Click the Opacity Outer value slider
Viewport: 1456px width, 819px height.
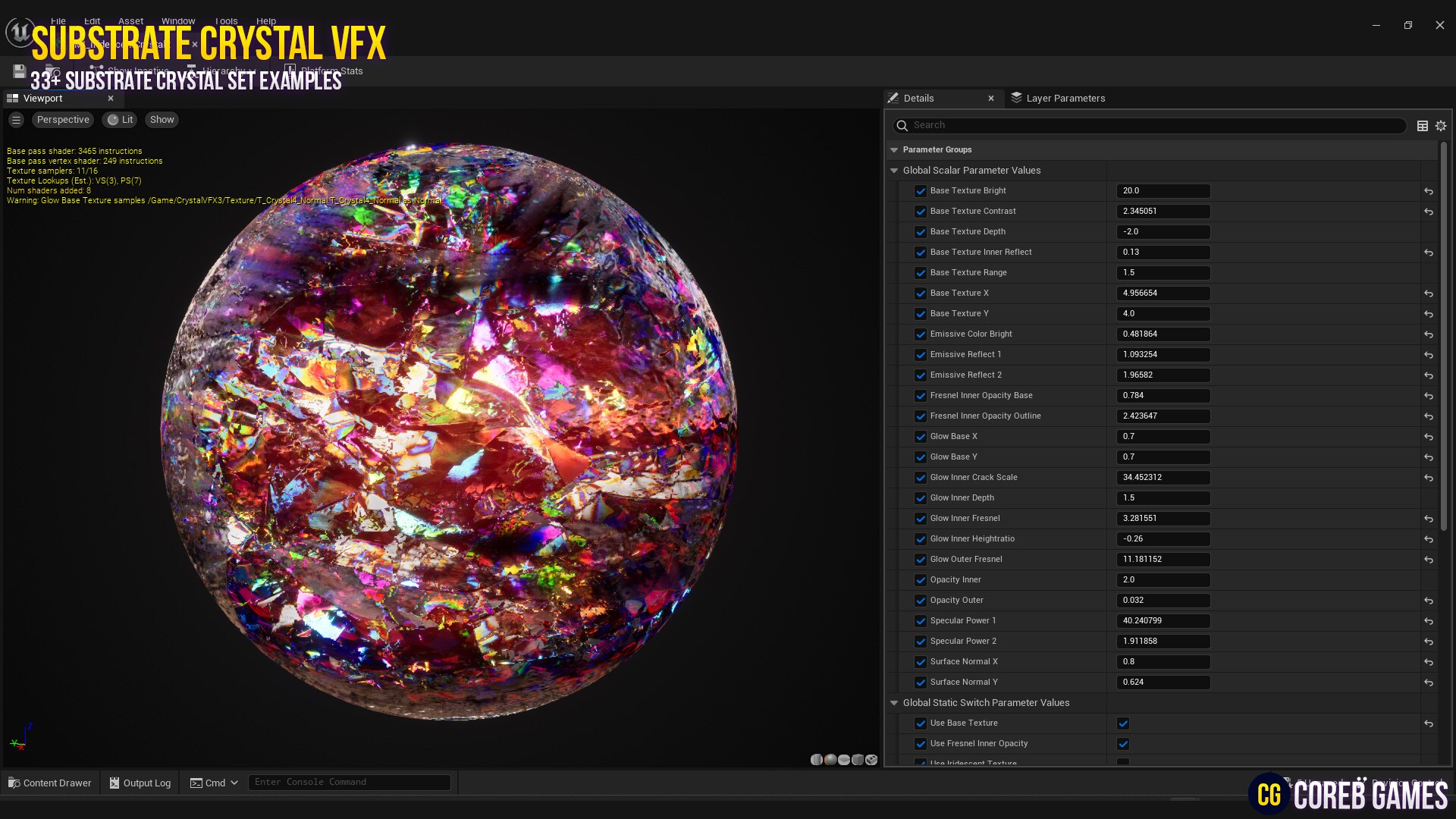pos(1163,600)
